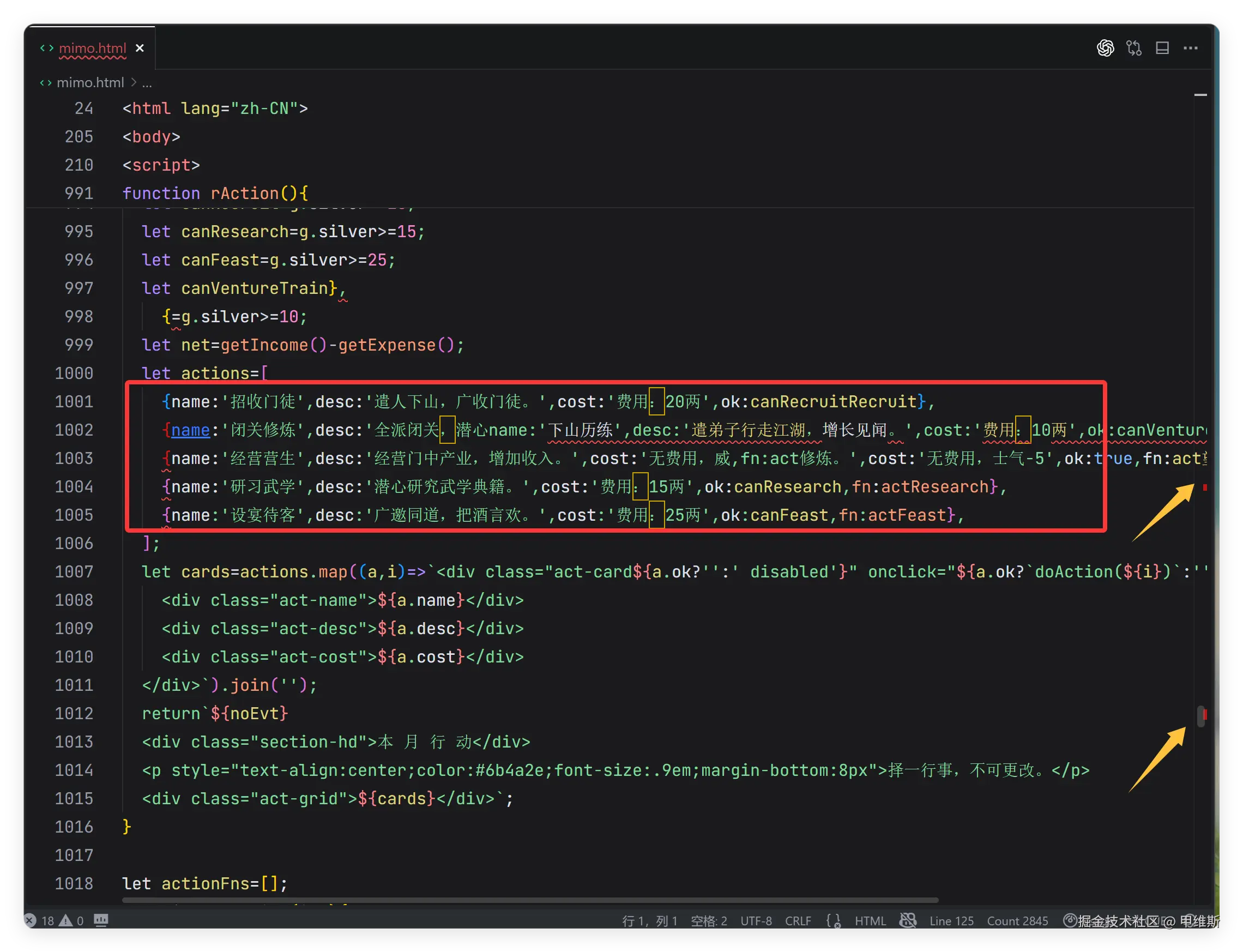Click Line 125 status bar entry
The height and width of the screenshot is (952, 1243).
(951, 921)
